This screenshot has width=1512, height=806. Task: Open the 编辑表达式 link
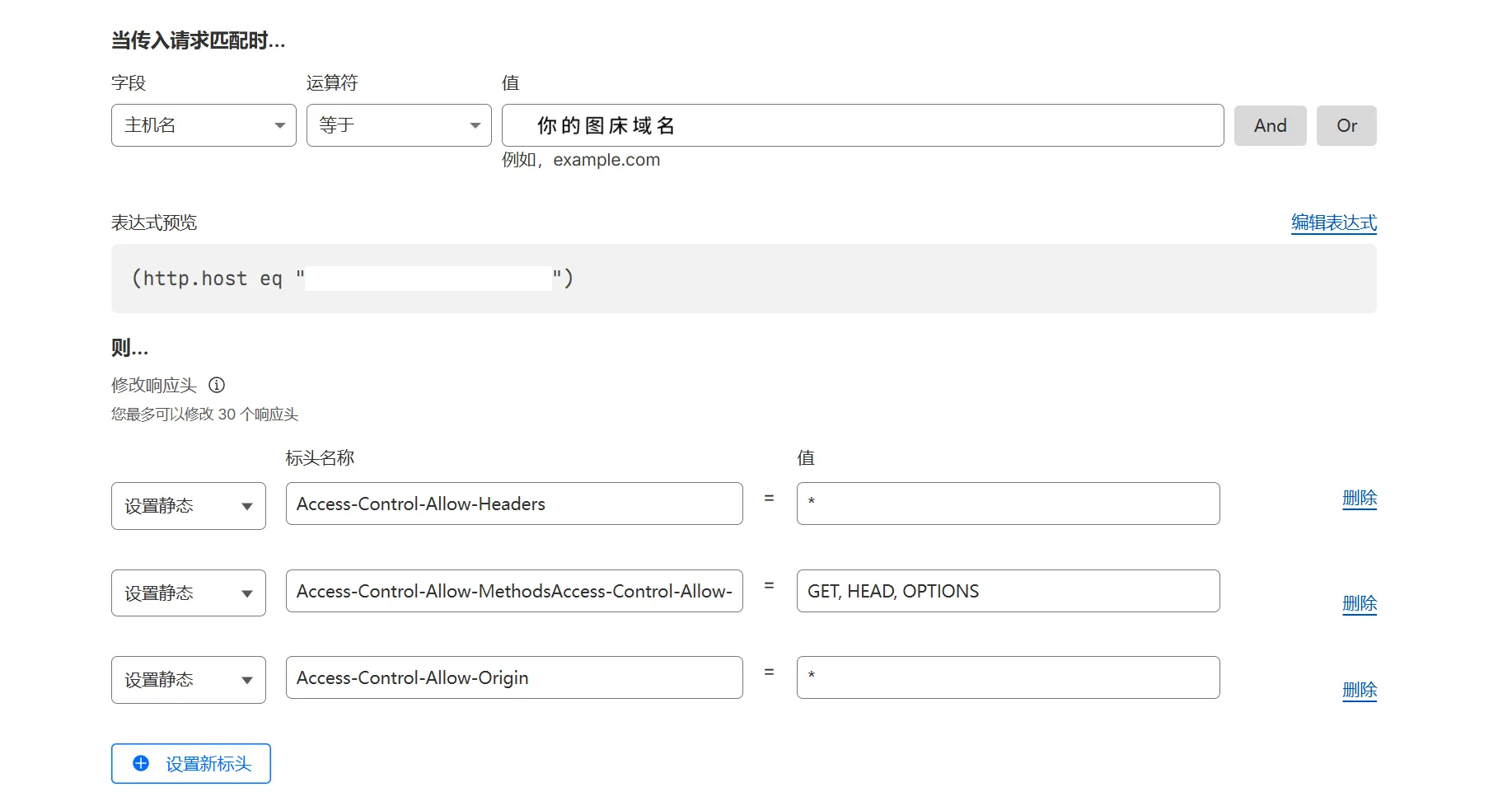click(1333, 223)
